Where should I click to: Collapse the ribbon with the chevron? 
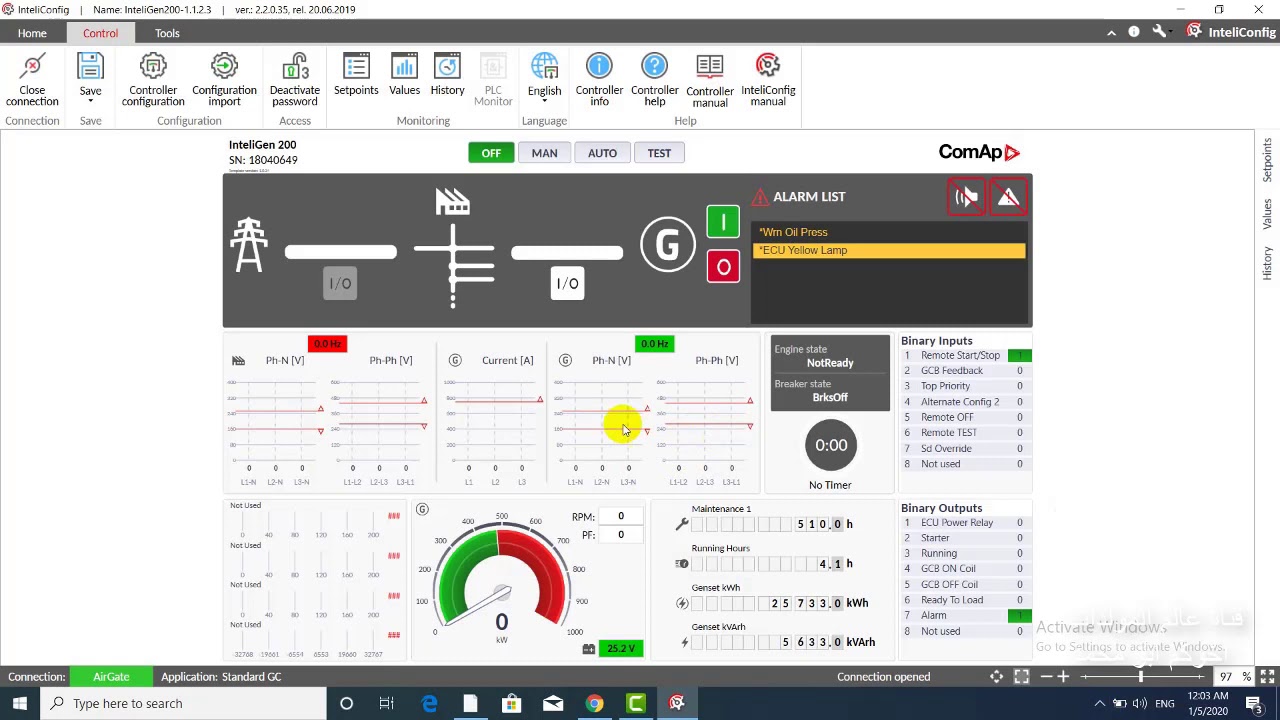(1111, 33)
